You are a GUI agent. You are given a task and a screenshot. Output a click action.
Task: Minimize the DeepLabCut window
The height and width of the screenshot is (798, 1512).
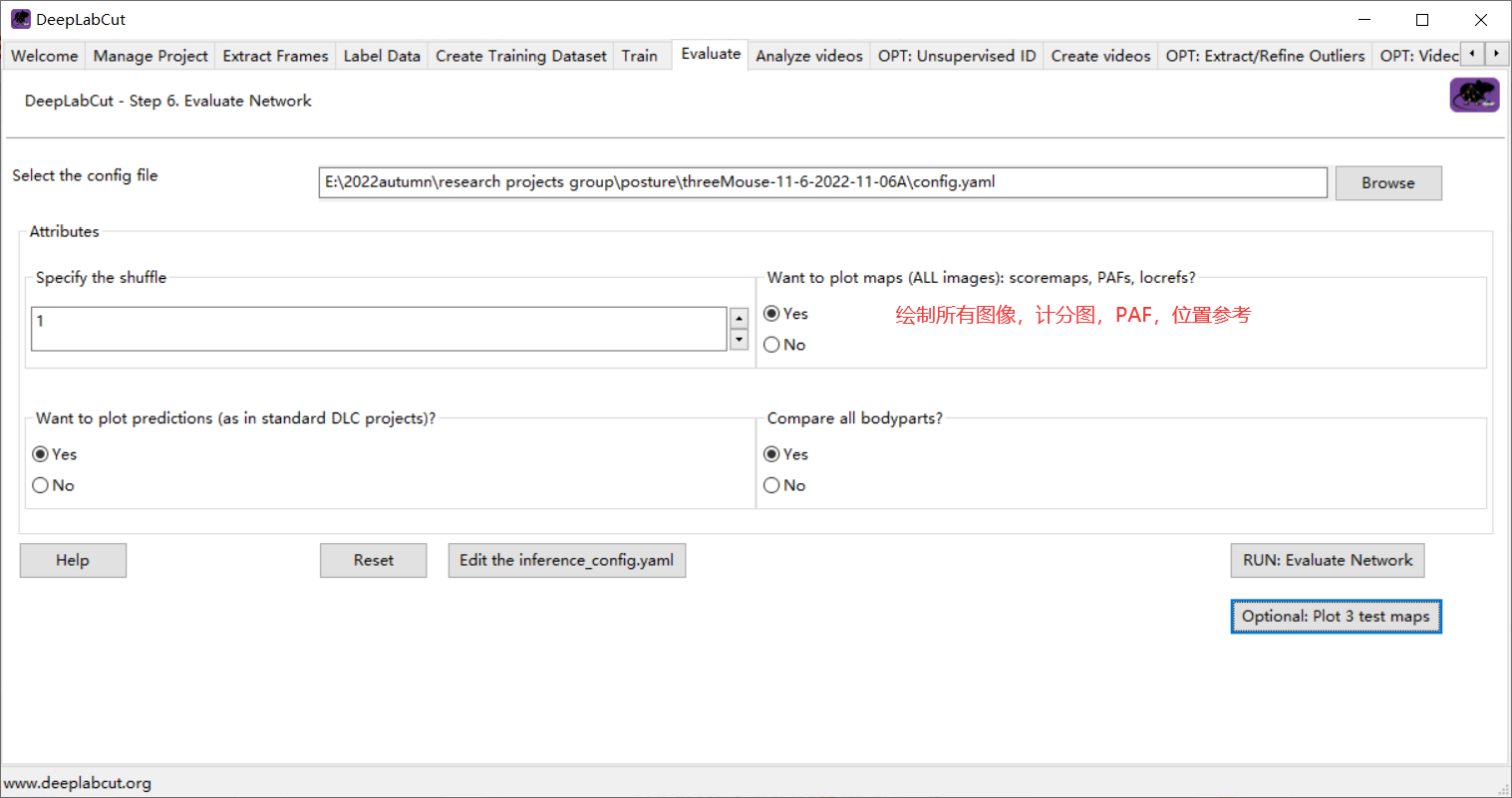pos(1364,20)
